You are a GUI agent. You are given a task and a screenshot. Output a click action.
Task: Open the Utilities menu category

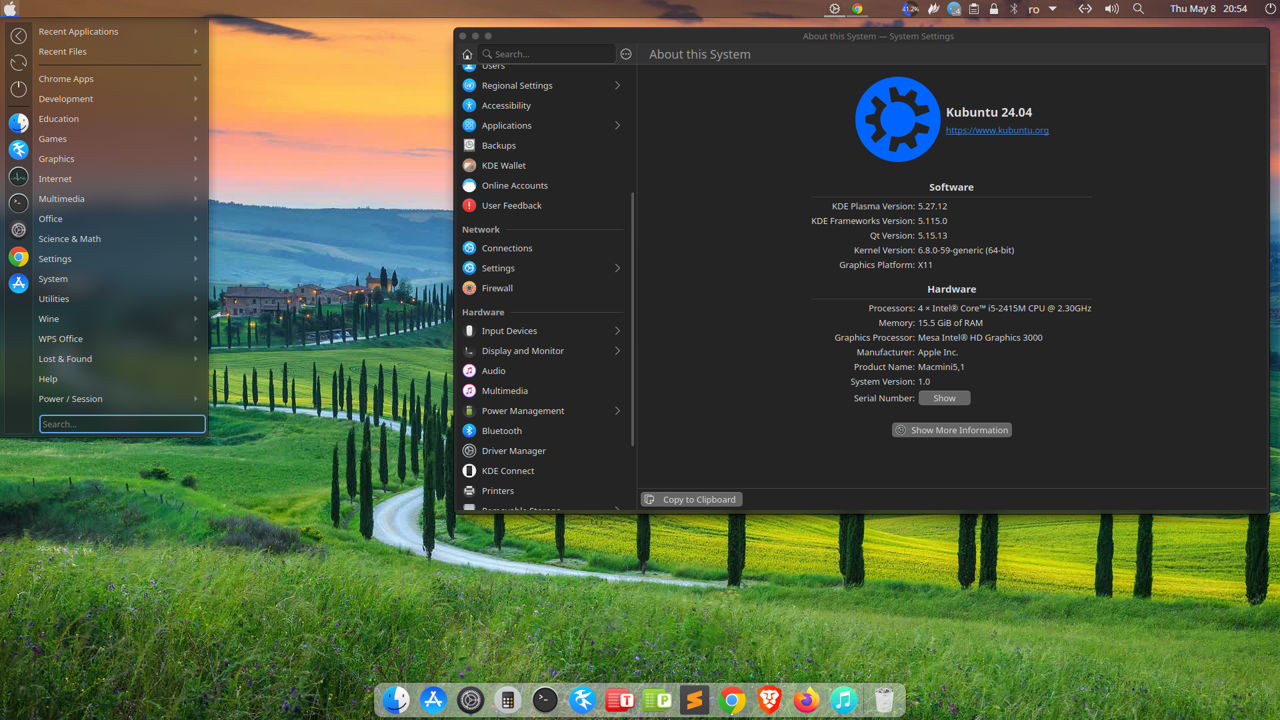[x=119, y=299]
